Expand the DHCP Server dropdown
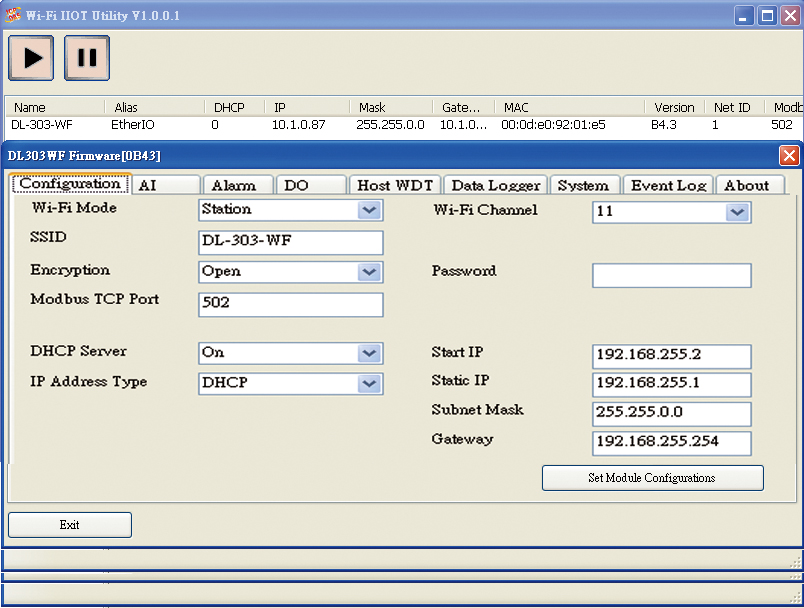This screenshot has width=804, height=608. coord(370,353)
